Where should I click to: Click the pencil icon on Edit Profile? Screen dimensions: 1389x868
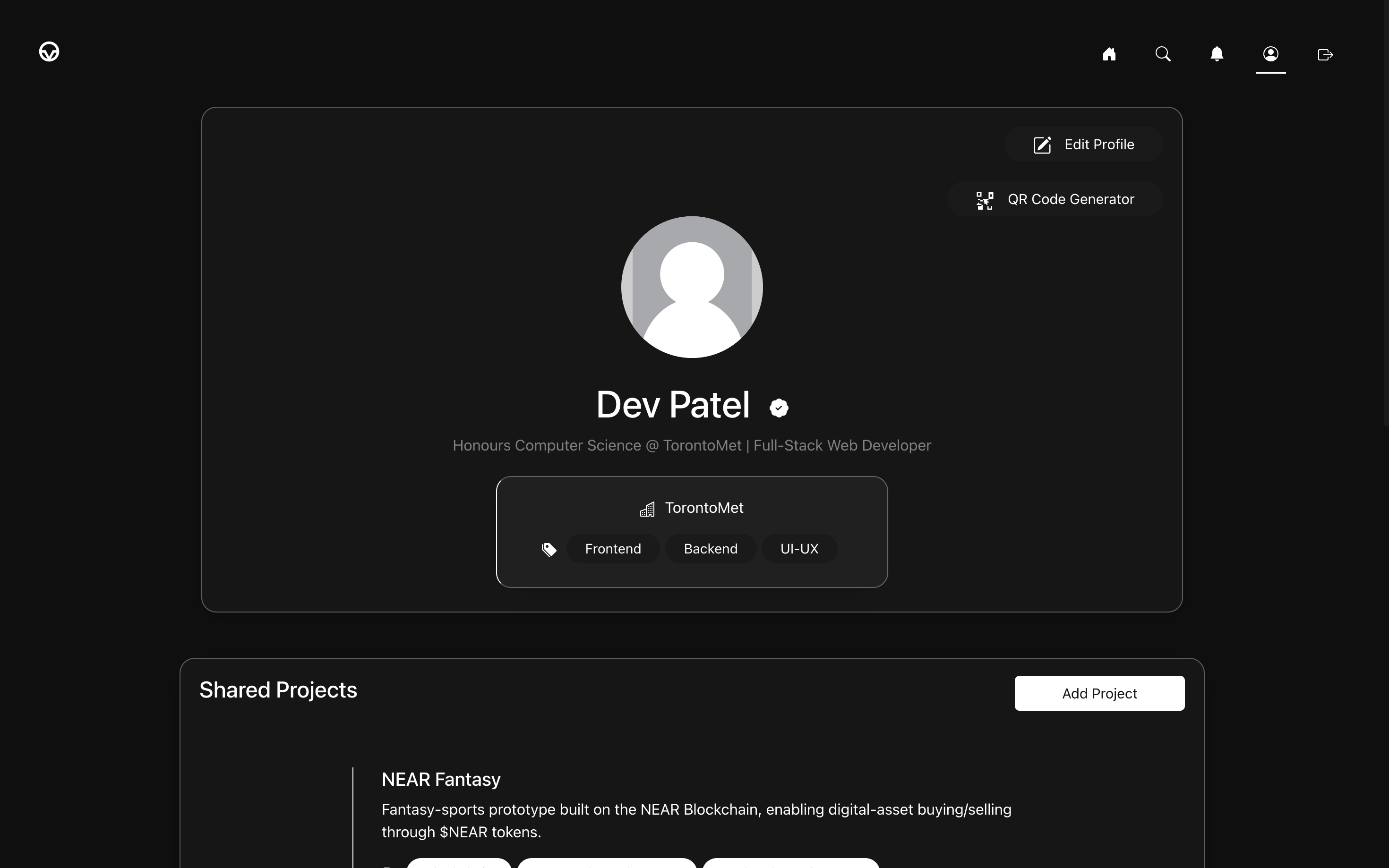coord(1042,145)
